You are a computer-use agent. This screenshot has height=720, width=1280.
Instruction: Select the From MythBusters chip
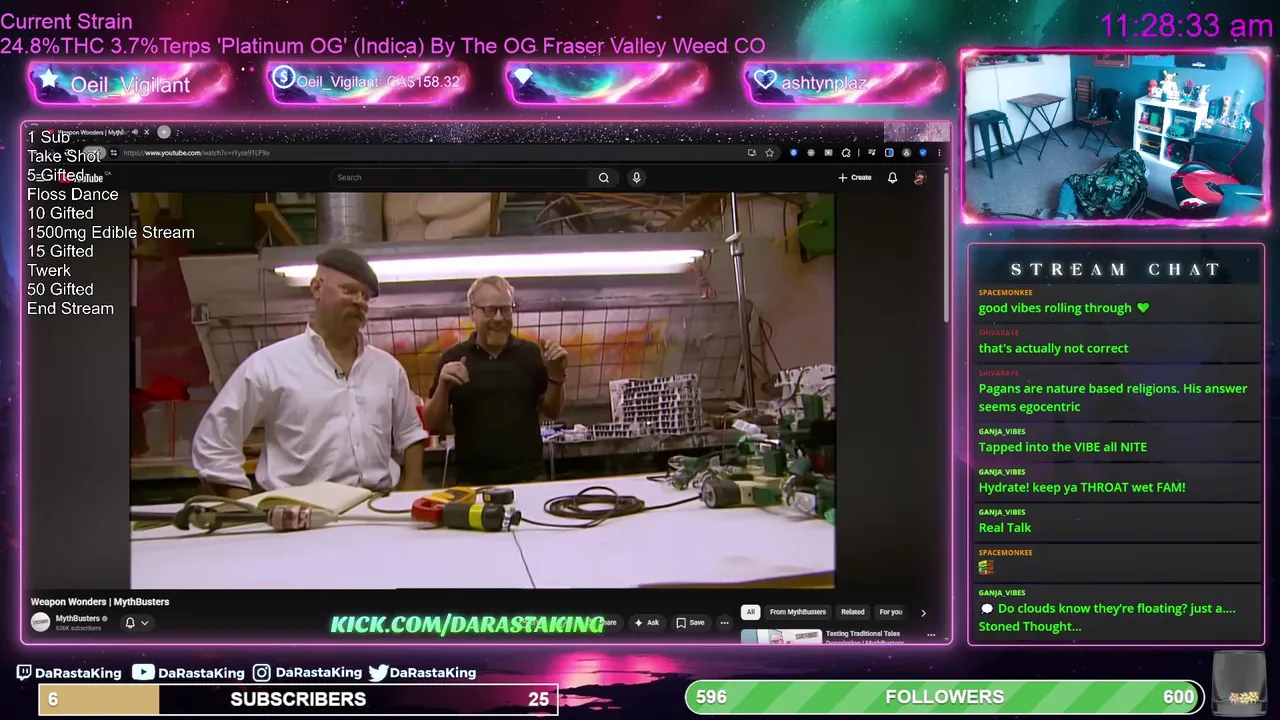click(x=798, y=612)
